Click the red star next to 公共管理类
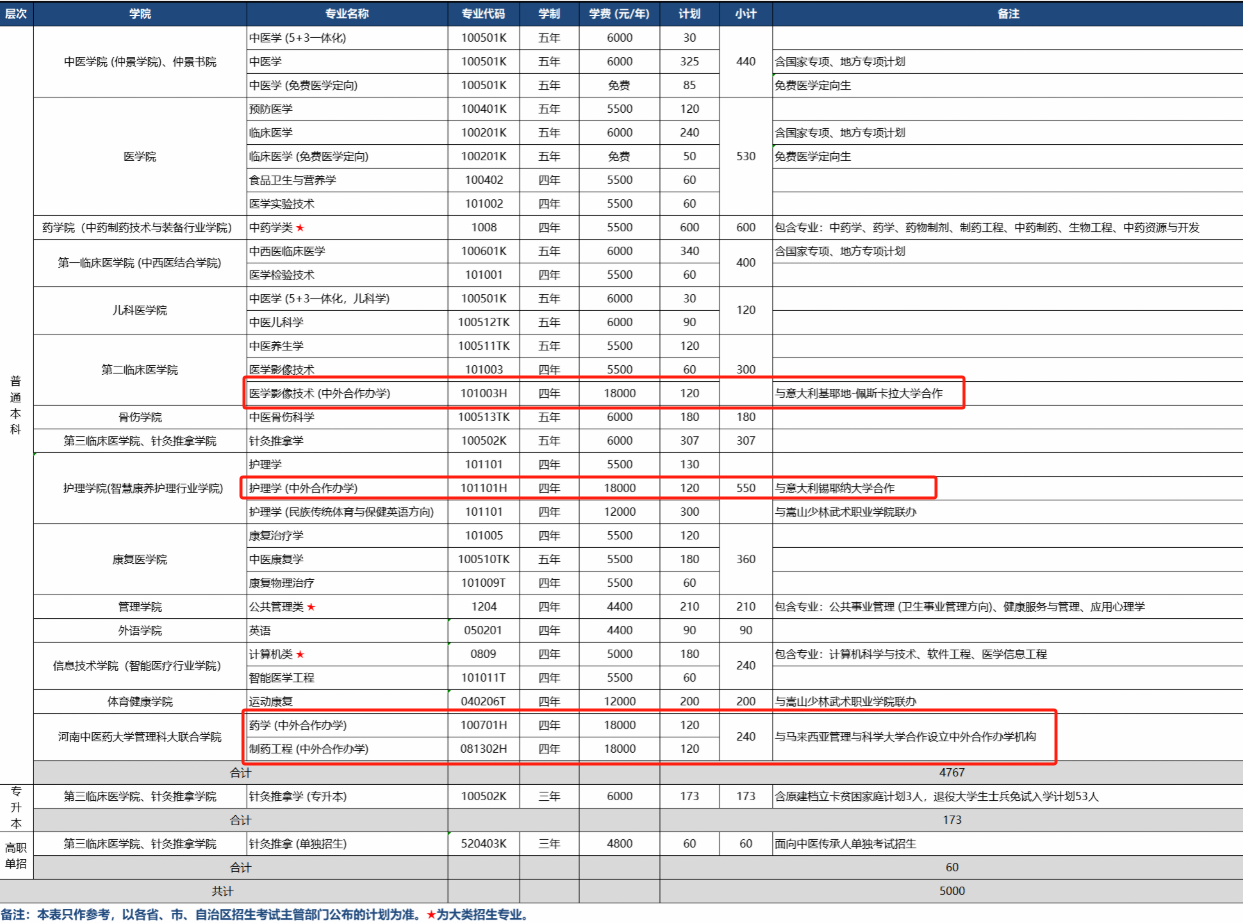 [x=311, y=607]
